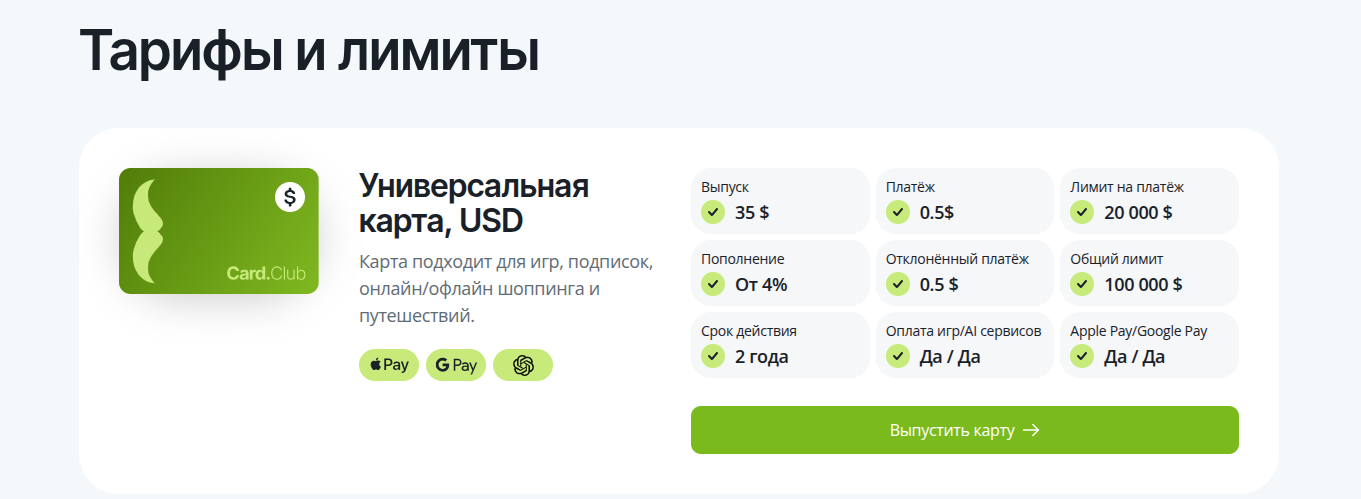Click the ChatGPT logo badge
The width and height of the screenshot is (1361, 499).
(523, 365)
